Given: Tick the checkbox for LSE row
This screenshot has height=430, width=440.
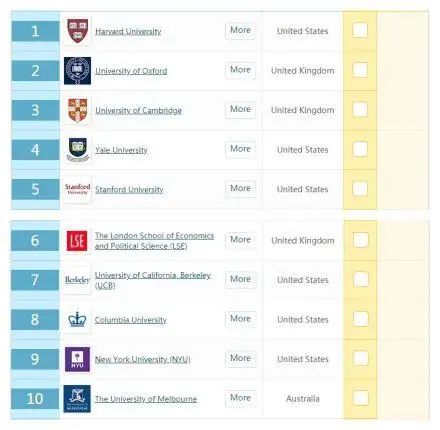Looking at the screenshot, I should (x=360, y=240).
